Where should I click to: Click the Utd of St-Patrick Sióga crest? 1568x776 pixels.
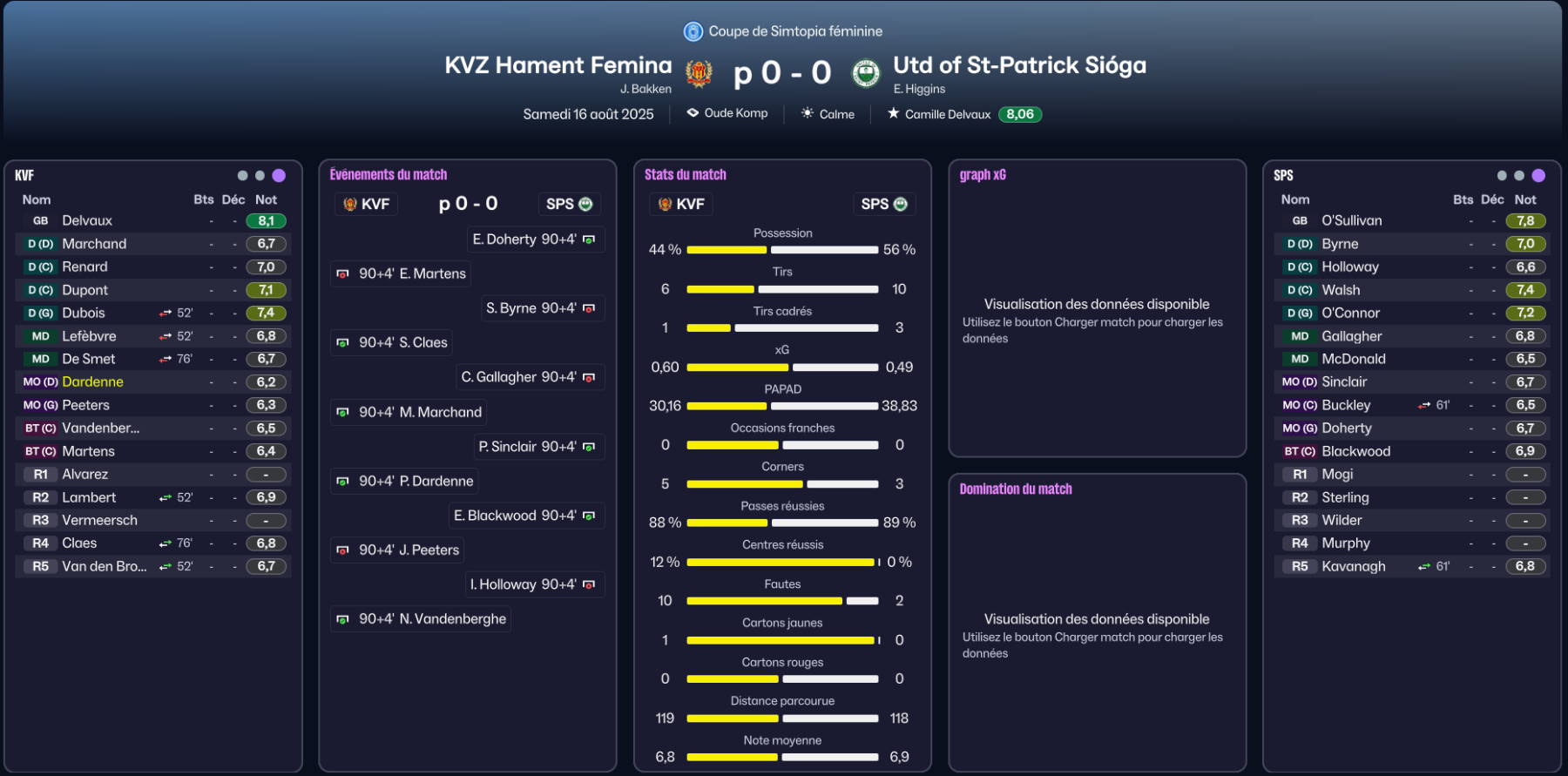[x=865, y=74]
